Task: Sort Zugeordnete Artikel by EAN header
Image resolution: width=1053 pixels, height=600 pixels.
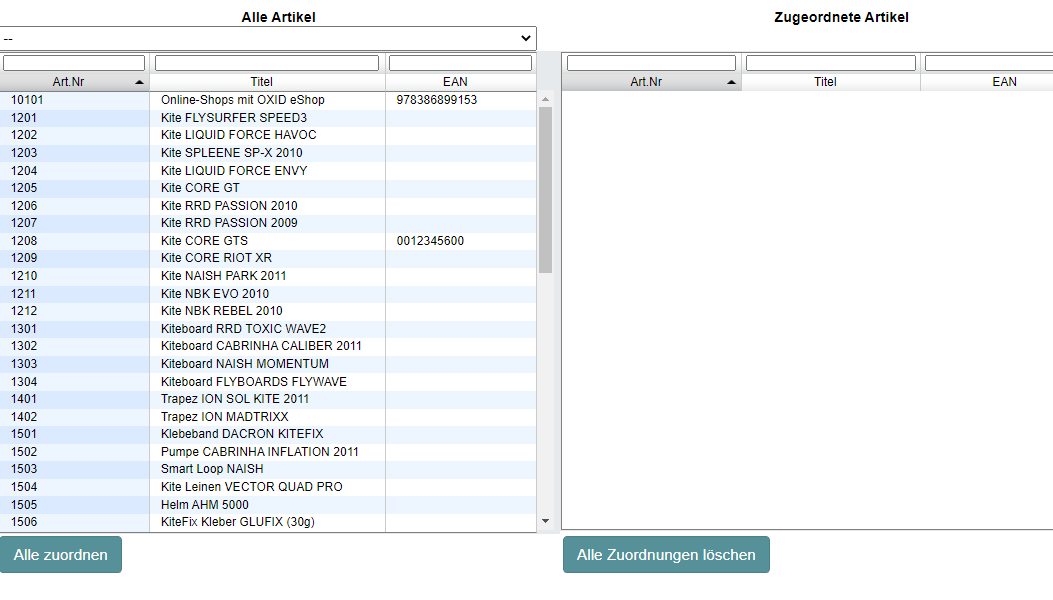Action: tap(987, 82)
